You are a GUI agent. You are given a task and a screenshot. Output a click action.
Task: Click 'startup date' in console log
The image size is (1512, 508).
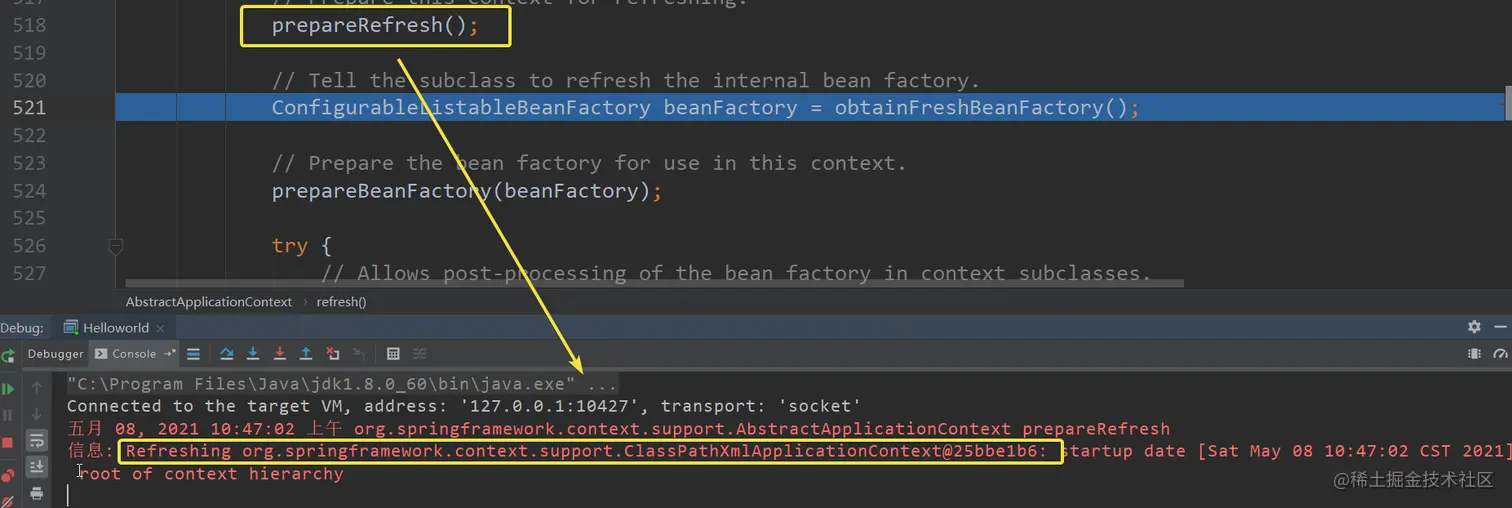coord(1122,451)
